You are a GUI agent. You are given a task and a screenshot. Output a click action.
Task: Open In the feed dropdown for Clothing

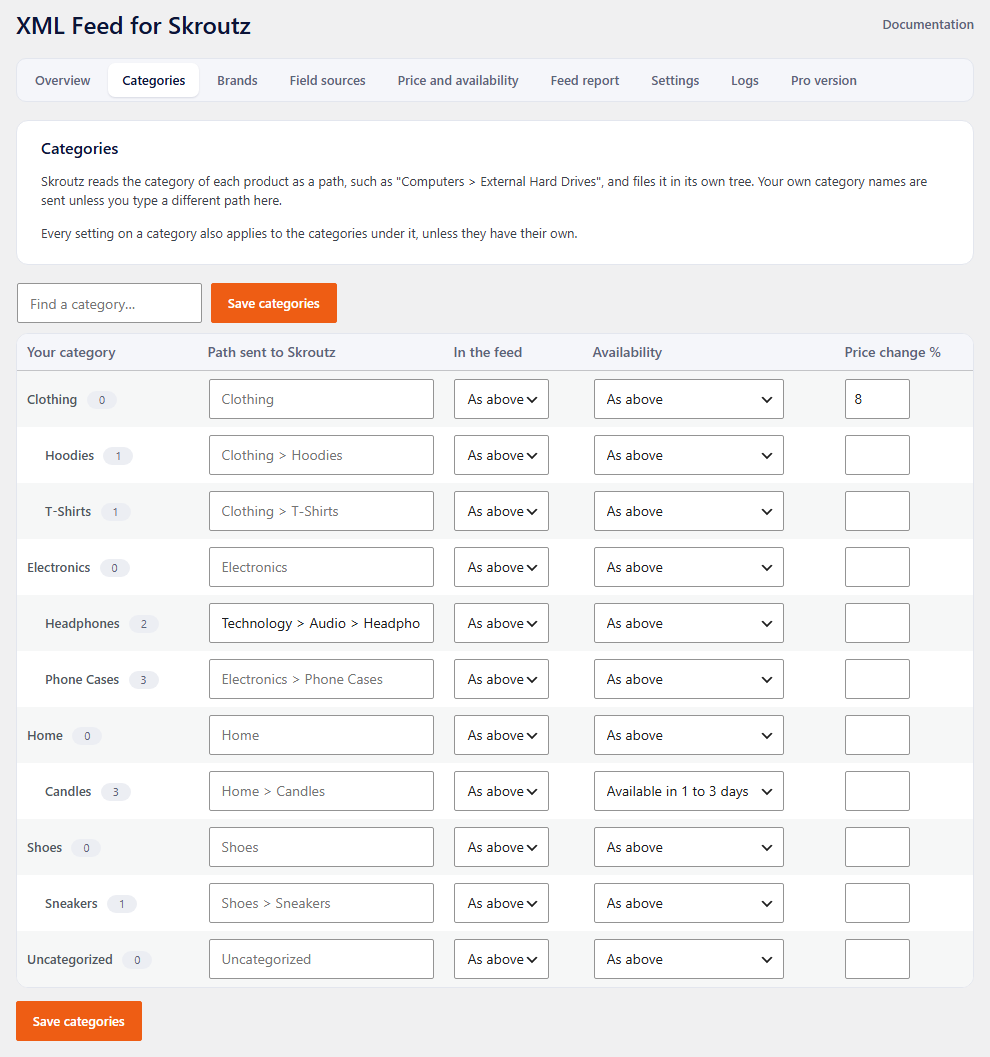point(501,399)
